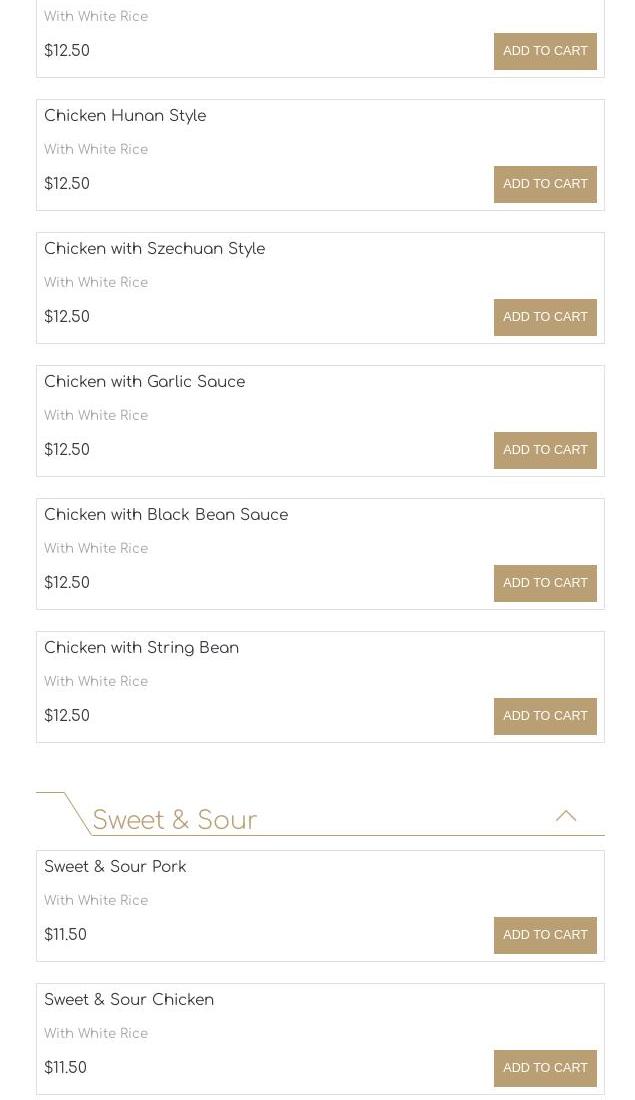The width and height of the screenshot is (635, 1100).
Task: Open Sweet & Sour Pork item title
Action: tap(115, 867)
